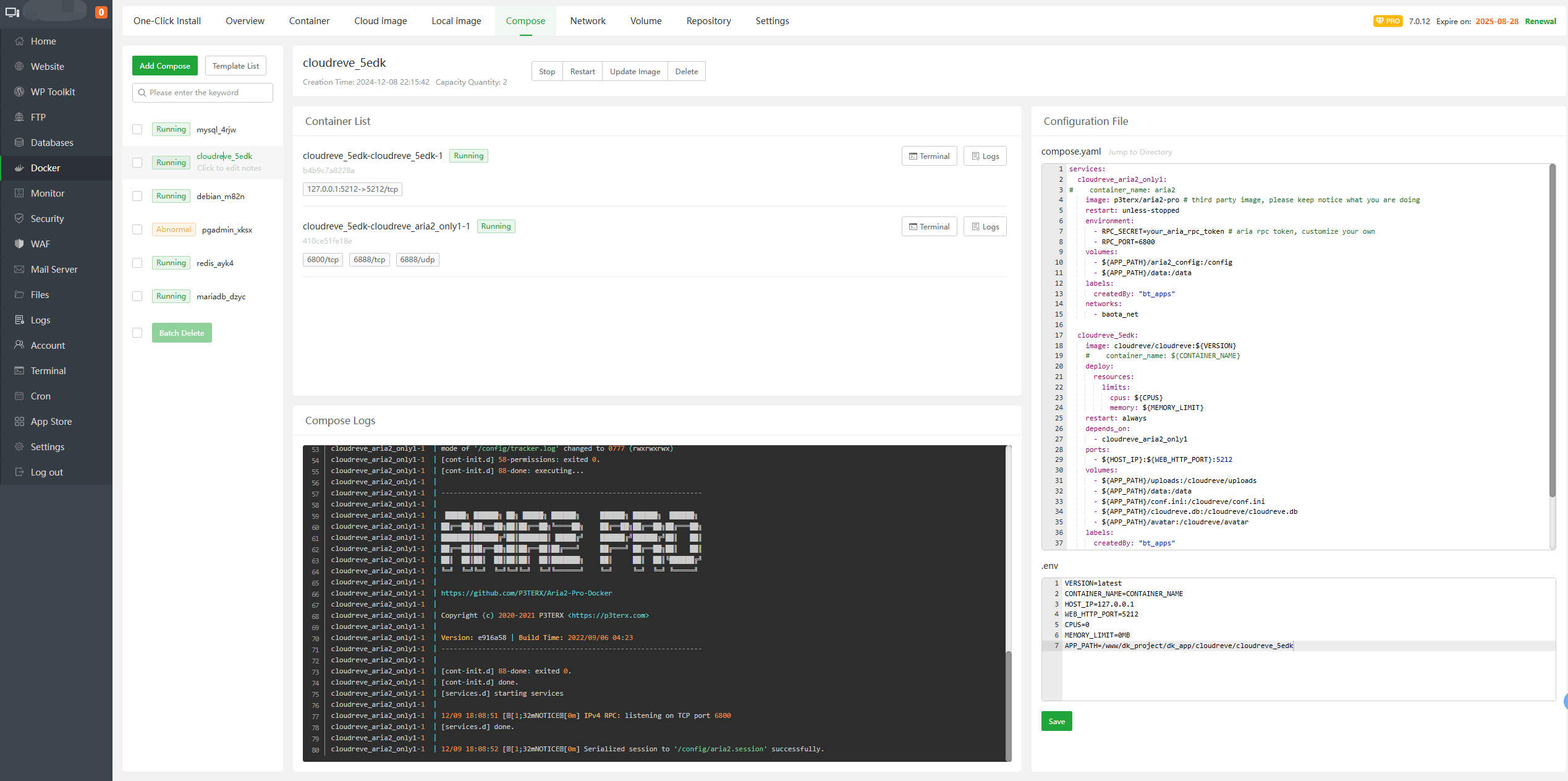Viewport: 1568px width, 781px height.
Task: Click the compose.yaml editor scrollbar
Action: 1552,331
